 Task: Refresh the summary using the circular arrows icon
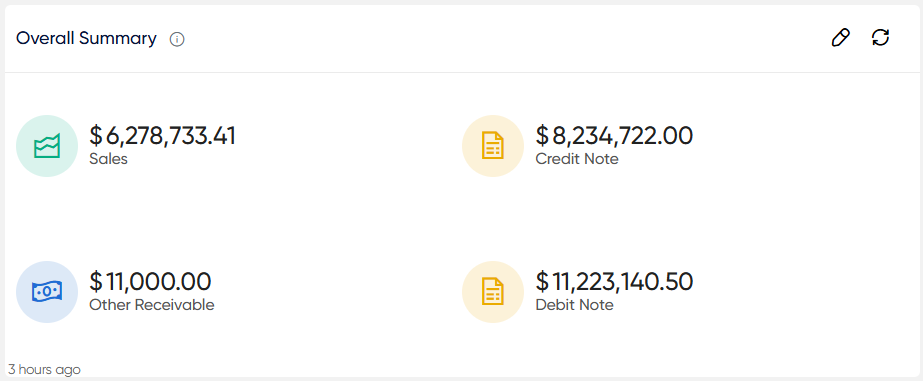pyautogui.click(x=880, y=38)
